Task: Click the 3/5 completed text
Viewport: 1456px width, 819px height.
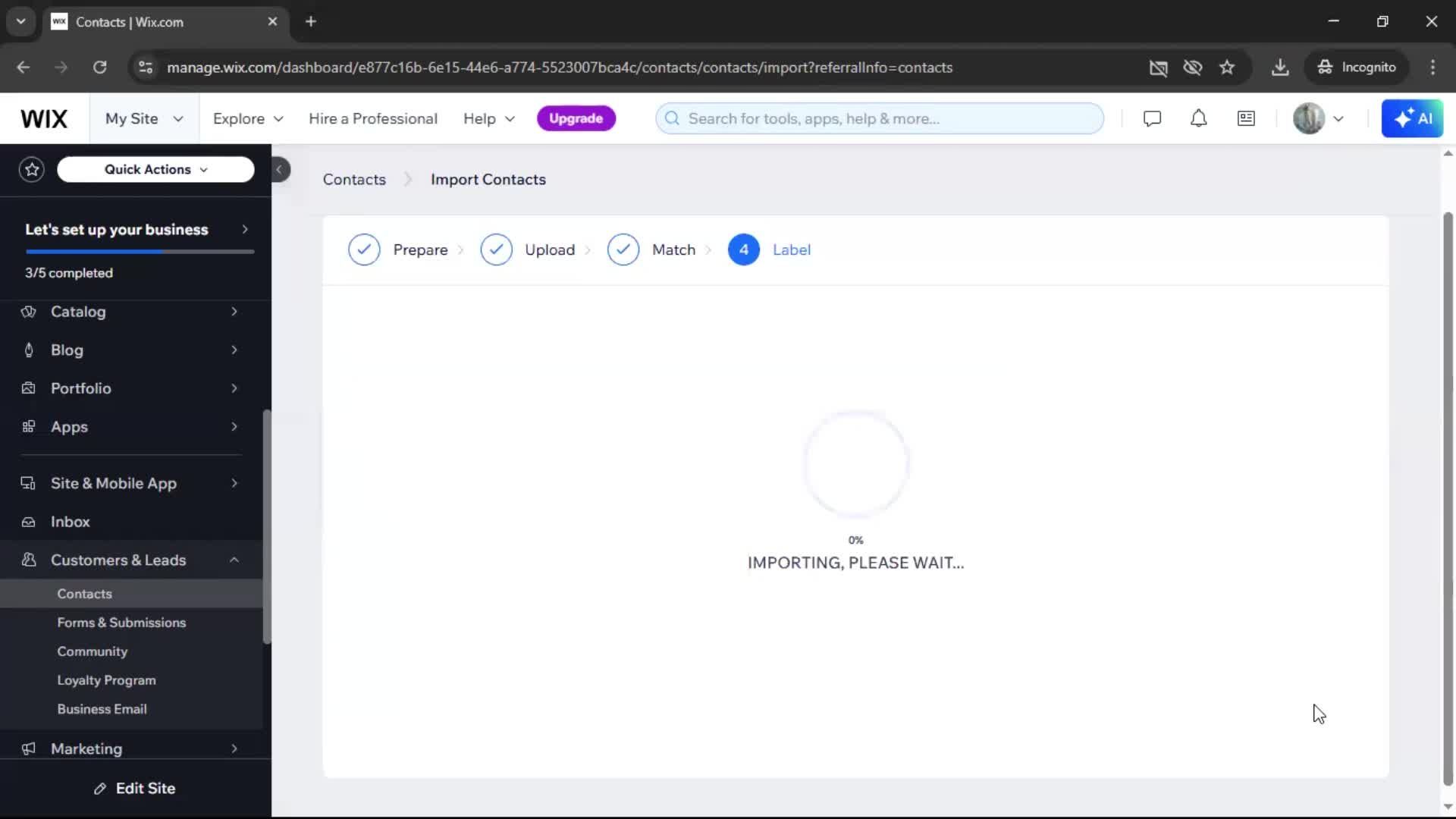Action: 69,274
